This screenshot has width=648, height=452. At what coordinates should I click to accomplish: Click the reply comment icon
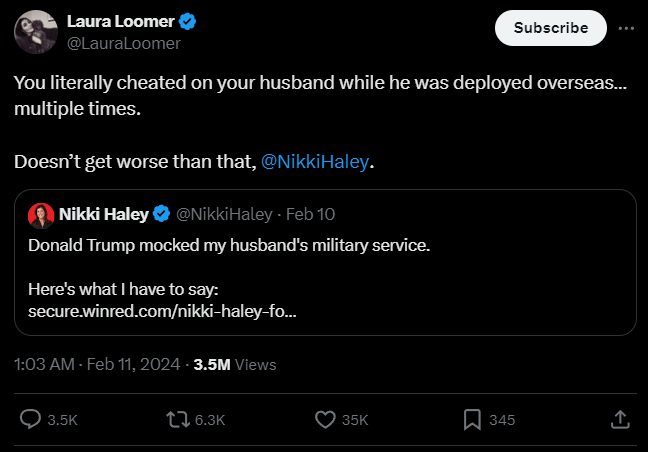31,420
